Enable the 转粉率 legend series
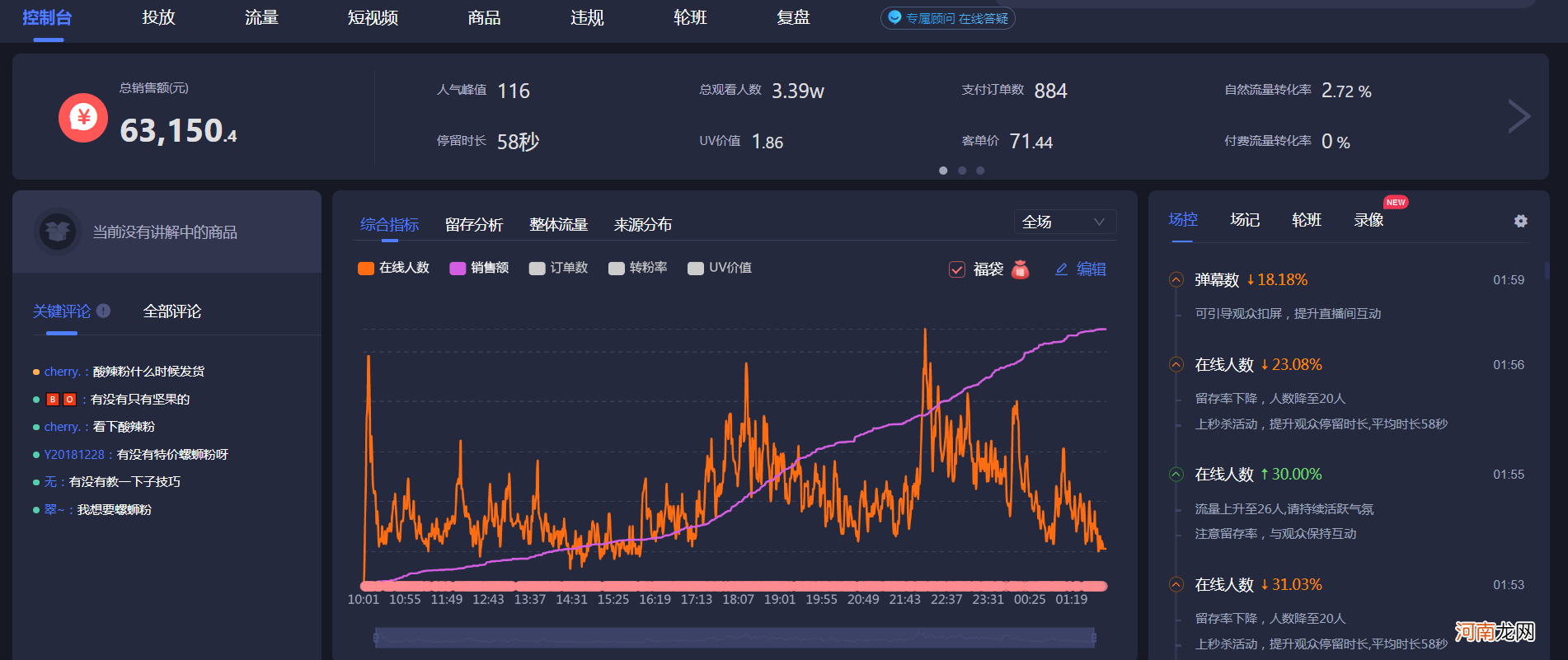1568x660 pixels. [x=637, y=268]
